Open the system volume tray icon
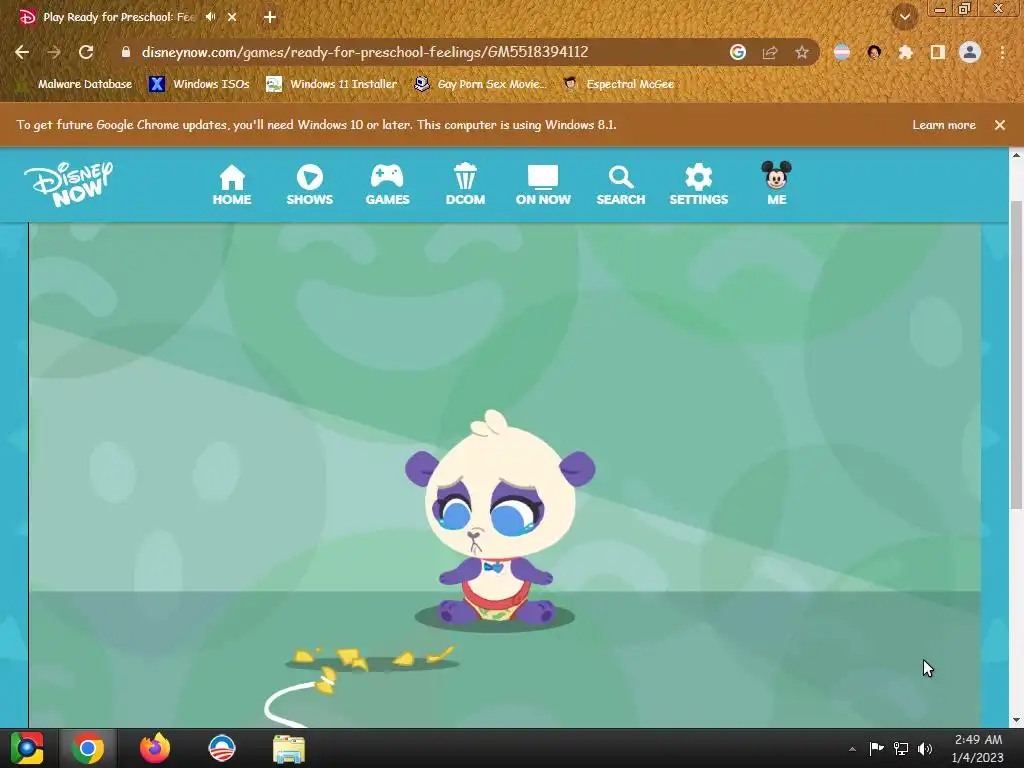1024x768 pixels. [925, 748]
